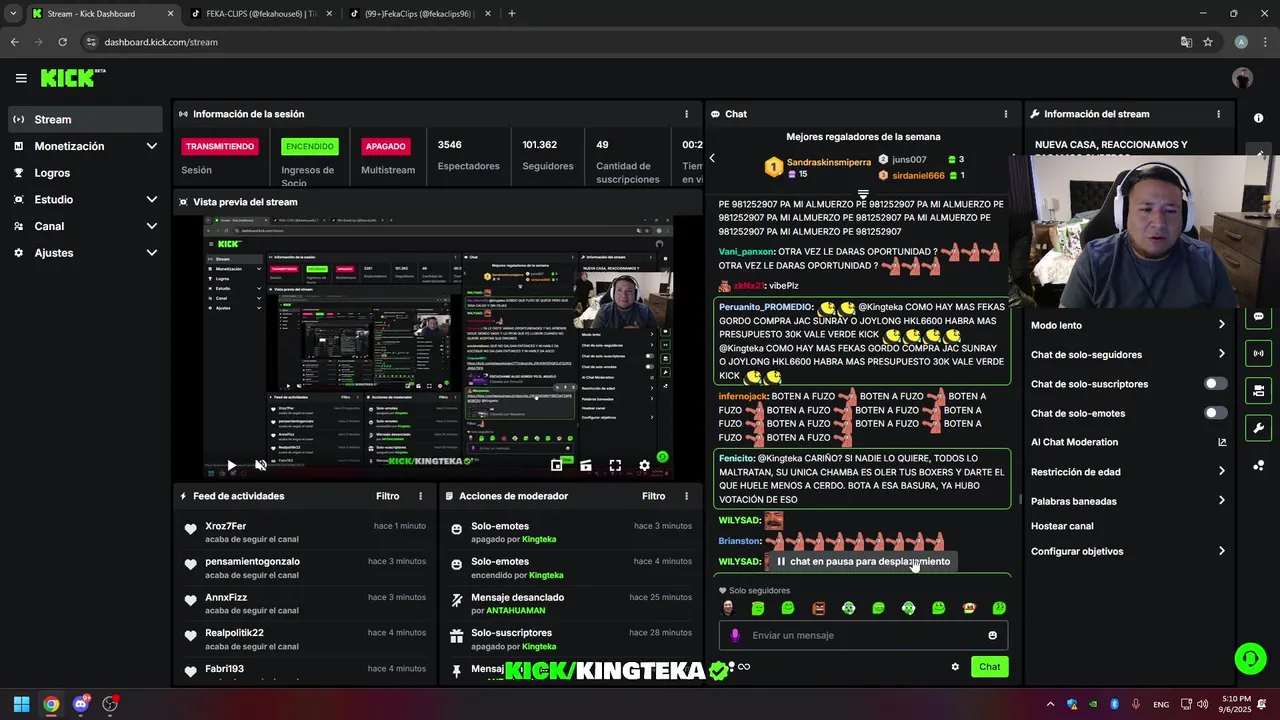This screenshot has height=720, width=1280.
Task: Open Discord from the taskbar
Action: pyautogui.click(x=81, y=704)
